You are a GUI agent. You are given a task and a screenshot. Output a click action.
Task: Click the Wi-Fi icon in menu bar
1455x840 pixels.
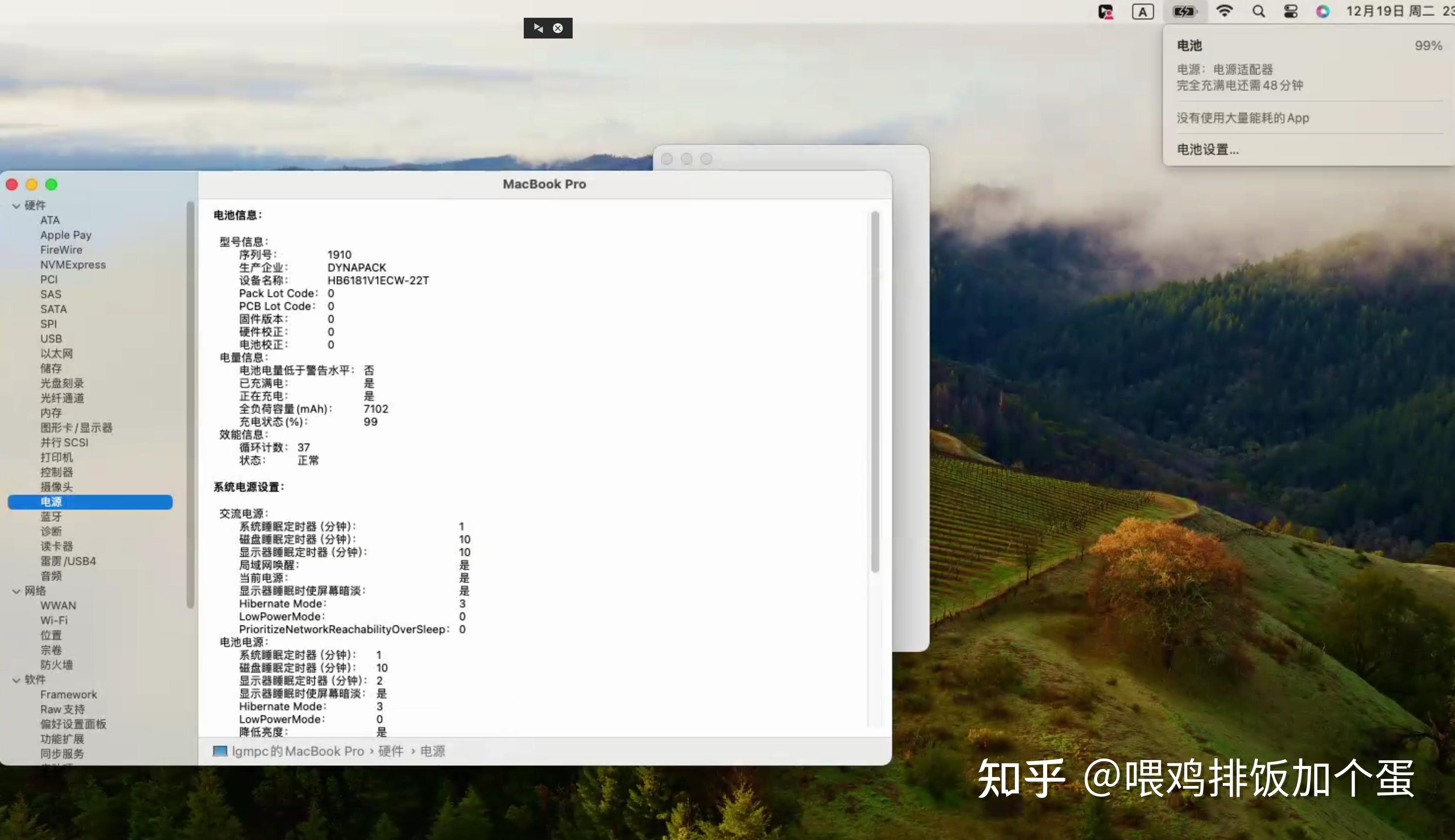(1224, 11)
